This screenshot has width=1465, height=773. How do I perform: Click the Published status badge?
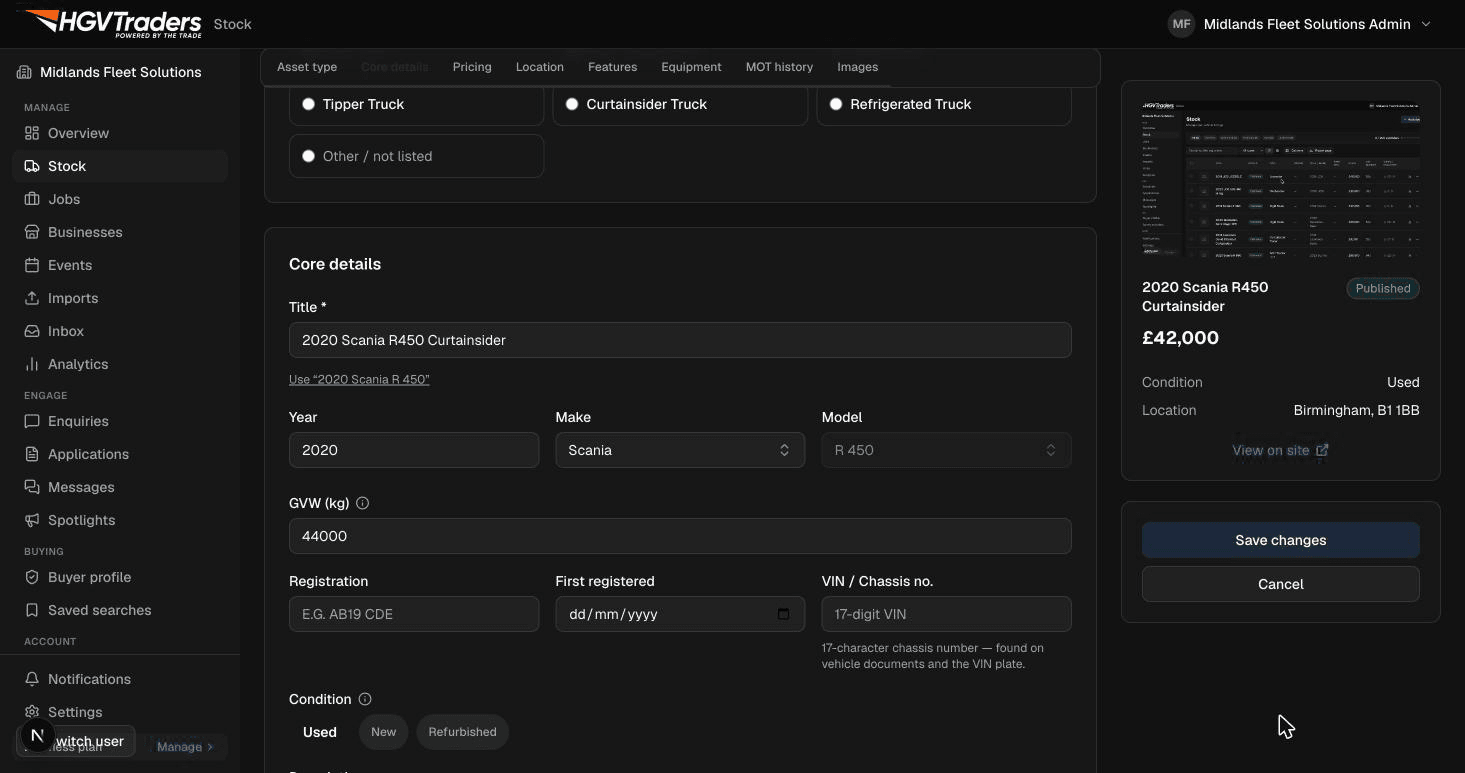point(1383,288)
